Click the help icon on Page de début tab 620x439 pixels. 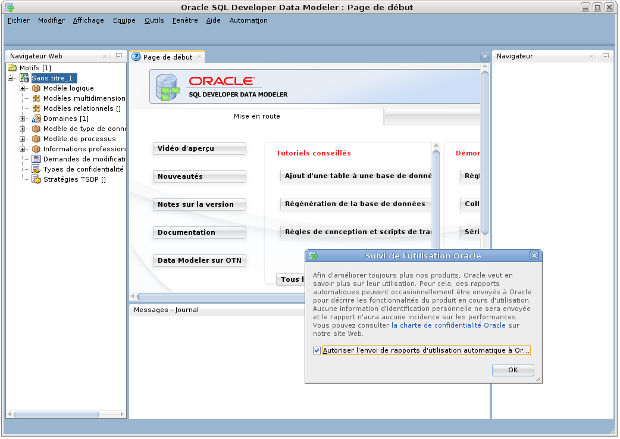(136, 57)
